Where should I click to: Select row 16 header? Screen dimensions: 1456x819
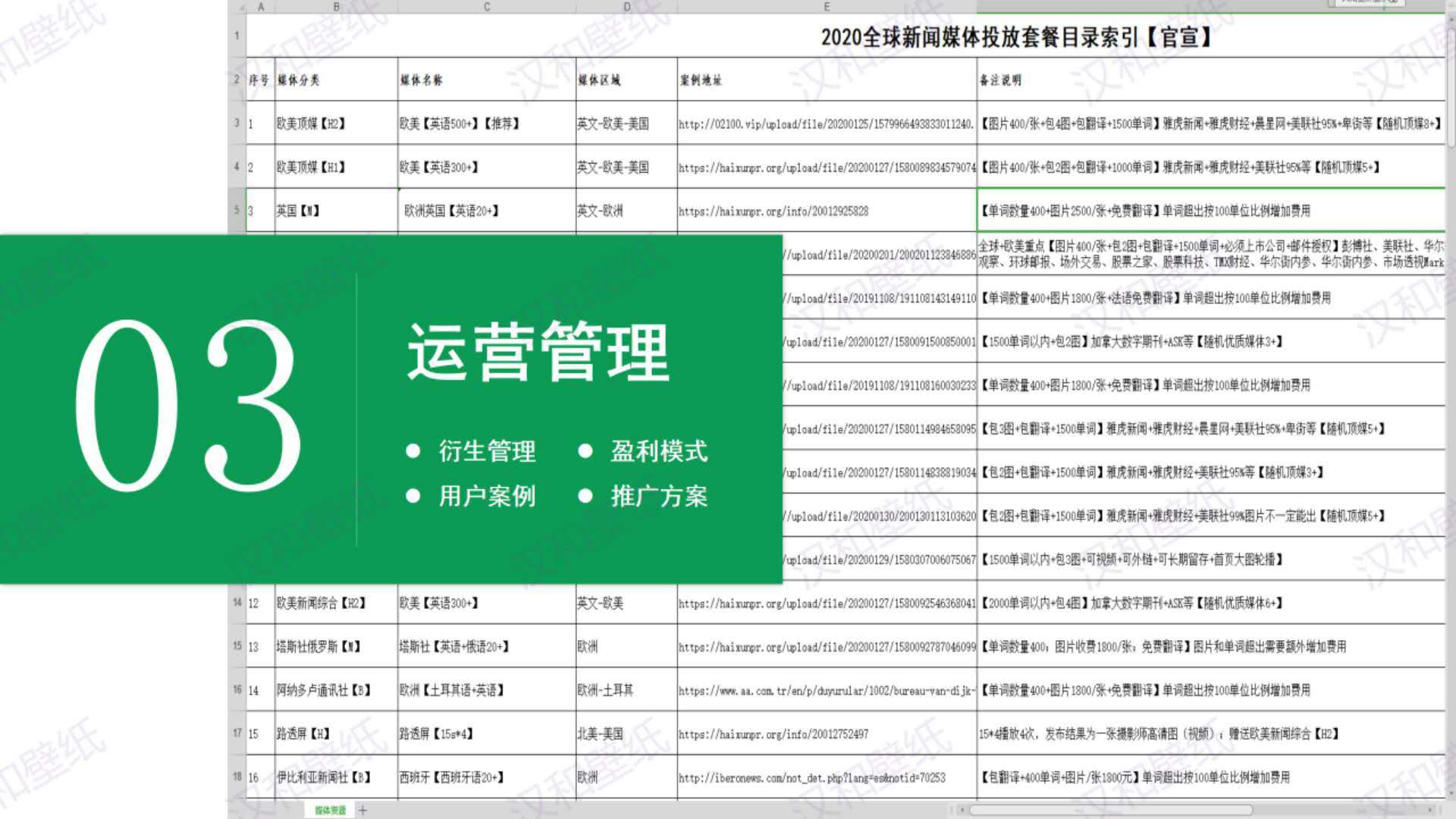pos(237,690)
